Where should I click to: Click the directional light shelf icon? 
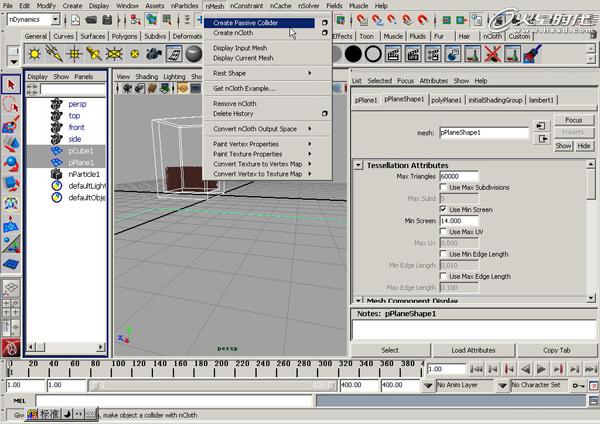54,54
